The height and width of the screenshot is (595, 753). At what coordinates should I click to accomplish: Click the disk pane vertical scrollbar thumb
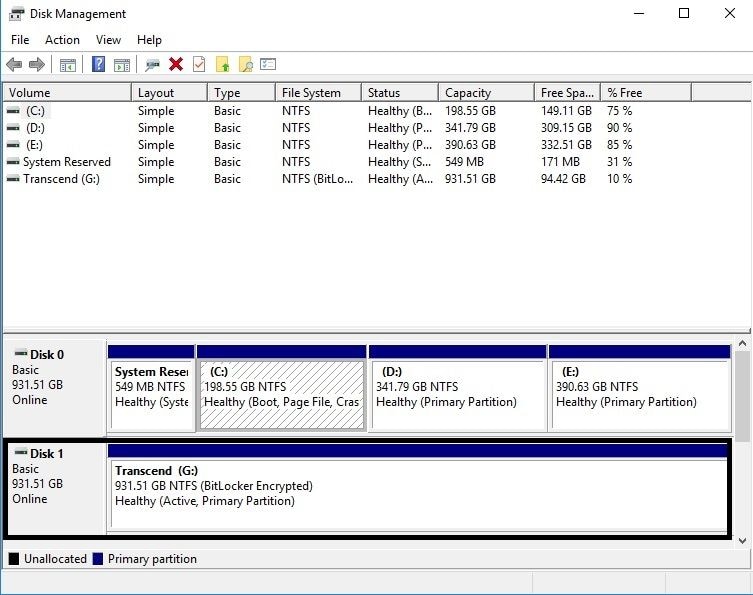tap(742, 396)
